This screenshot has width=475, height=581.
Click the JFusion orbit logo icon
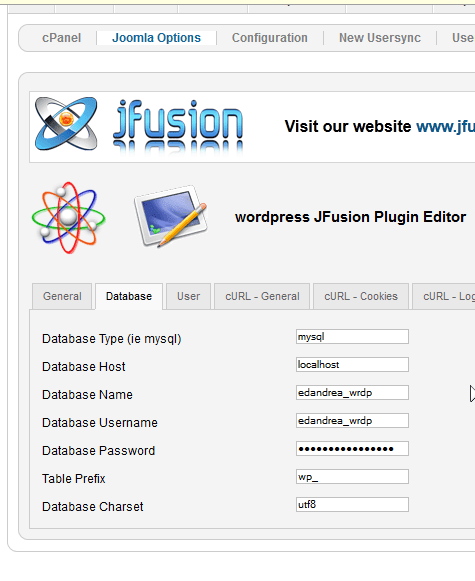pyautogui.click(x=66, y=124)
